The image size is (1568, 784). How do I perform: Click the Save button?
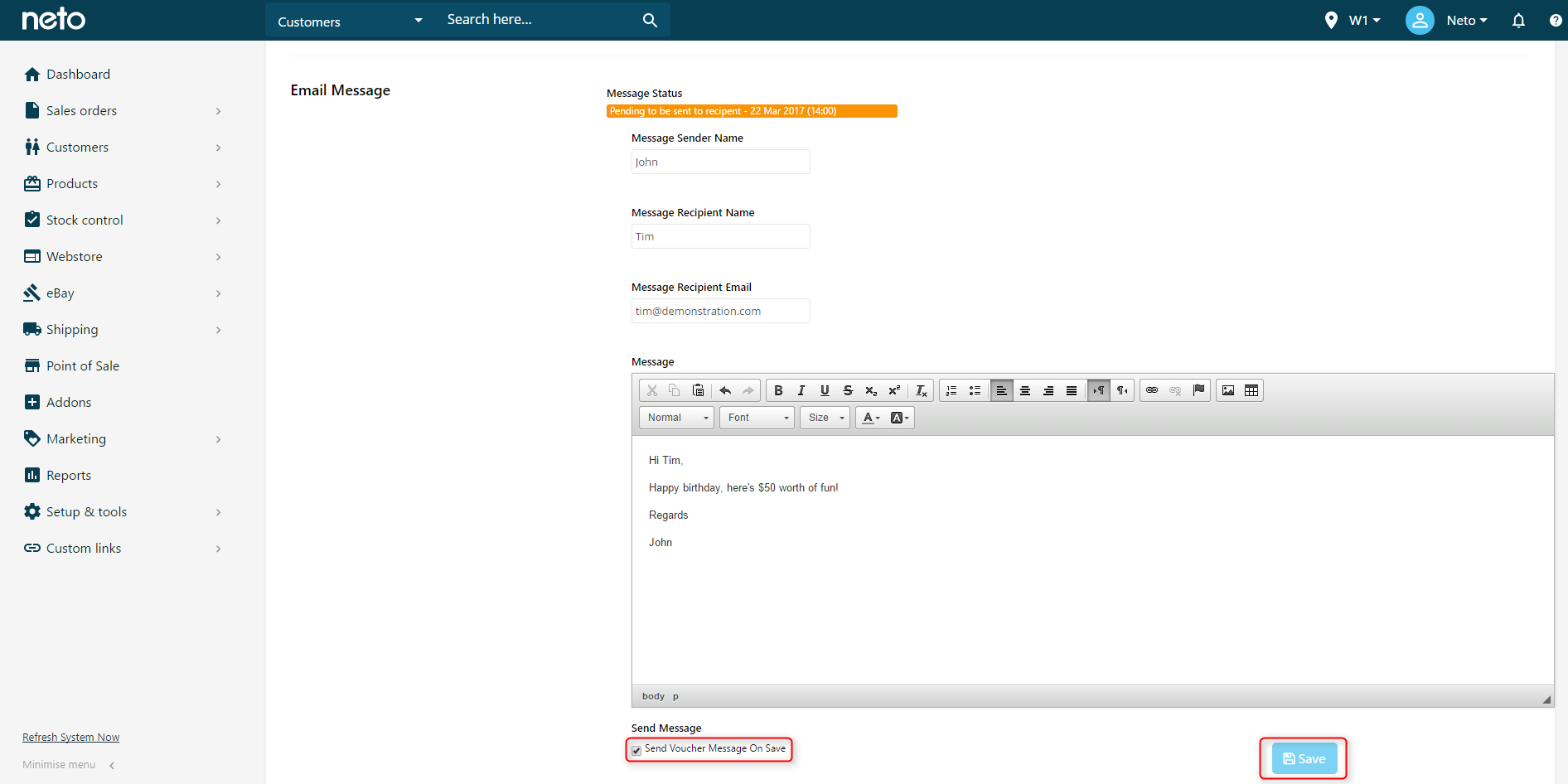tap(1303, 758)
